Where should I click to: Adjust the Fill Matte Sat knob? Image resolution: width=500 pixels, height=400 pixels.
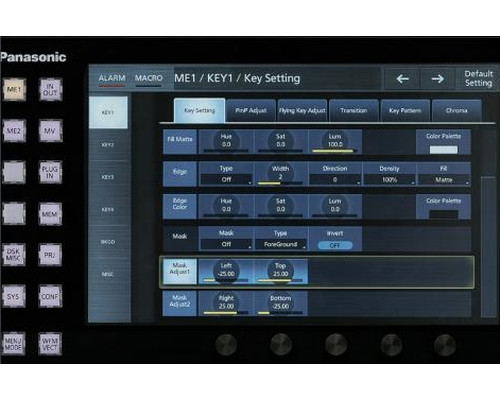coord(281,142)
